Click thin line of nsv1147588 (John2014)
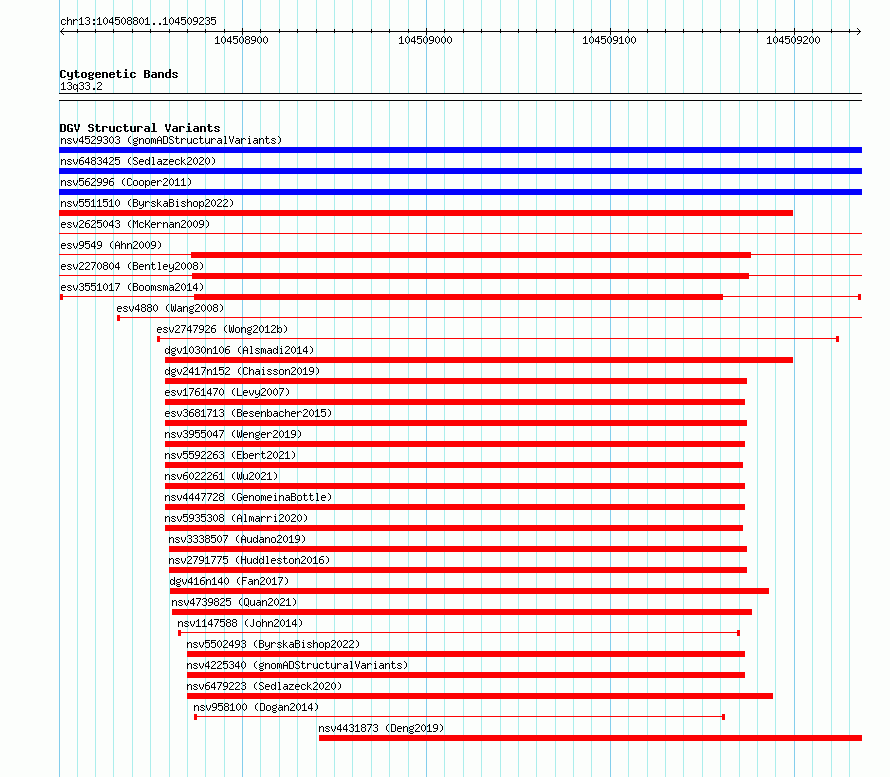The image size is (890, 777). coord(459,633)
